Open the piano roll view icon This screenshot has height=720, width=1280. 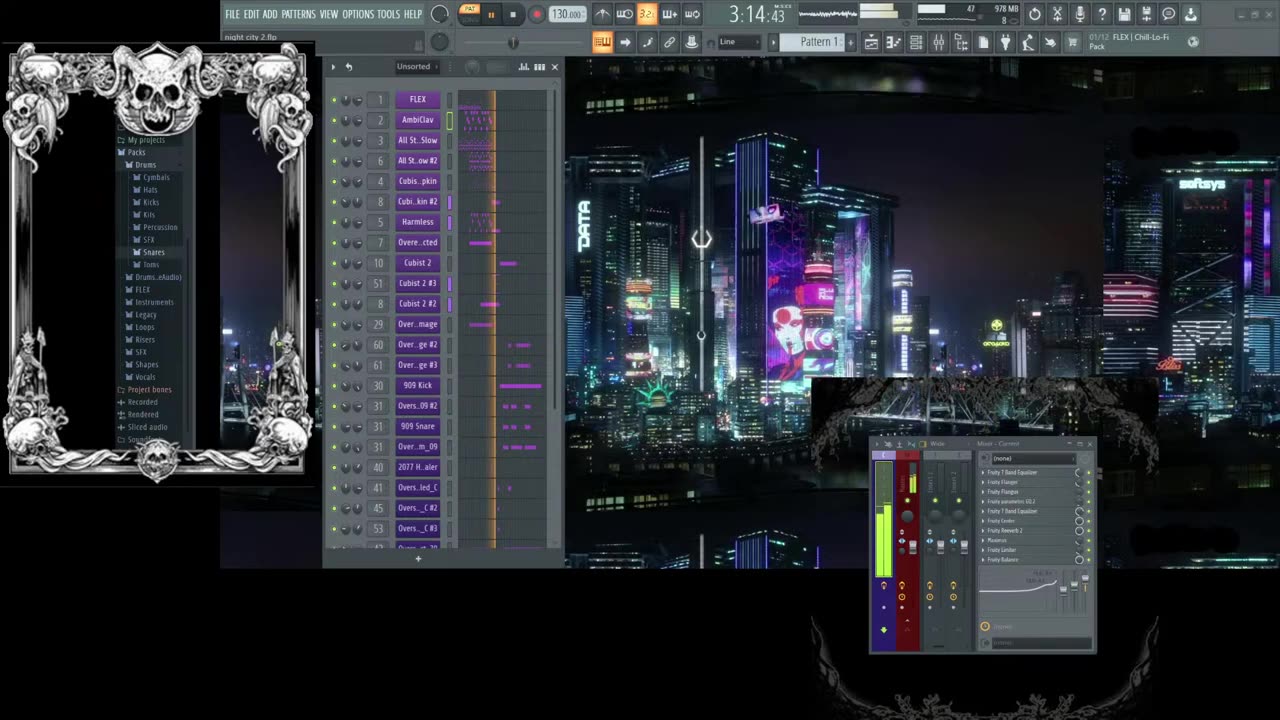click(x=893, y=42)
